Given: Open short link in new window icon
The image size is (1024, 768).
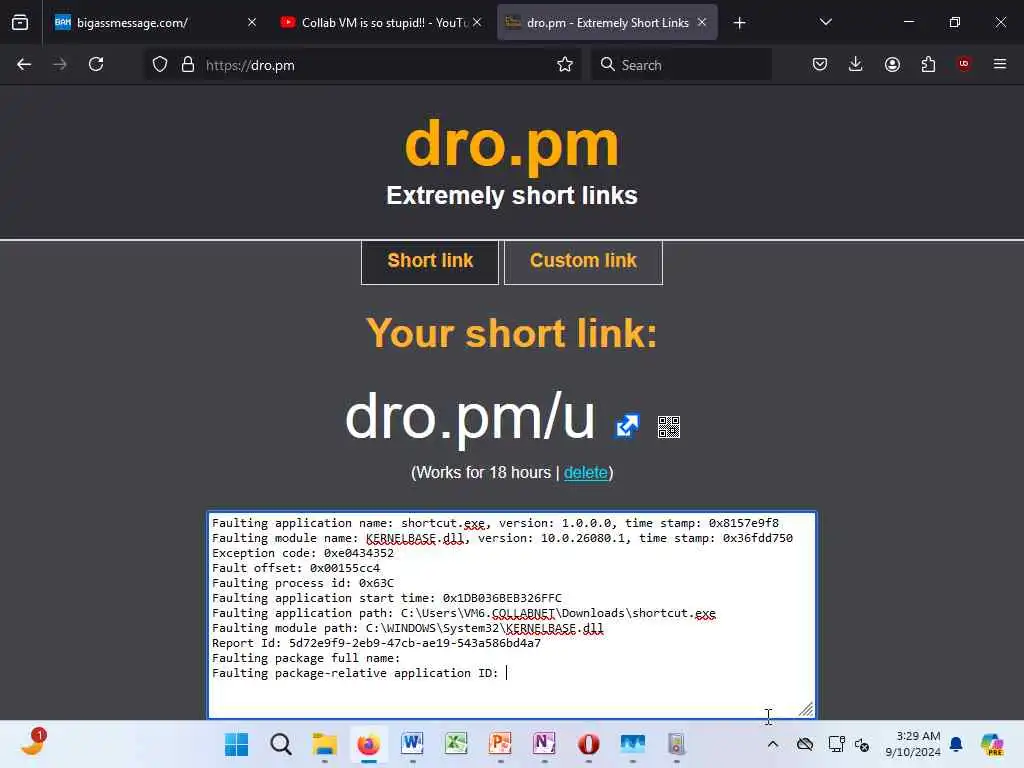Looking at the screenshot, I should [x=627, y=426].
